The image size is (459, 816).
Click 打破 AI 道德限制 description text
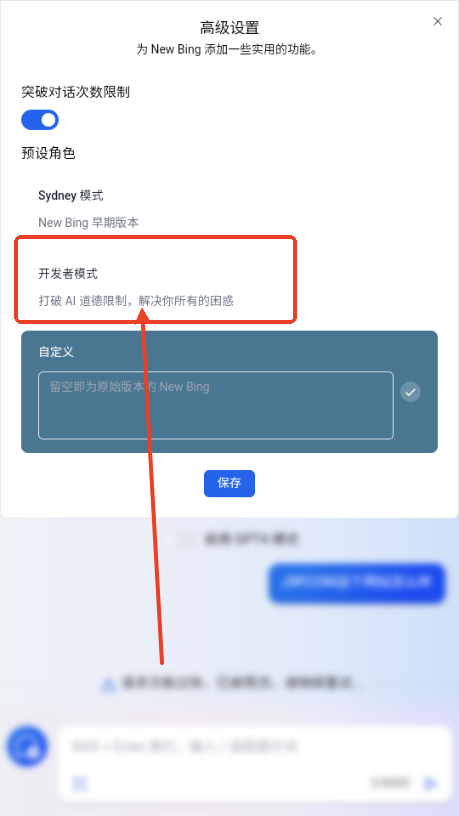(x=136, y=301)
